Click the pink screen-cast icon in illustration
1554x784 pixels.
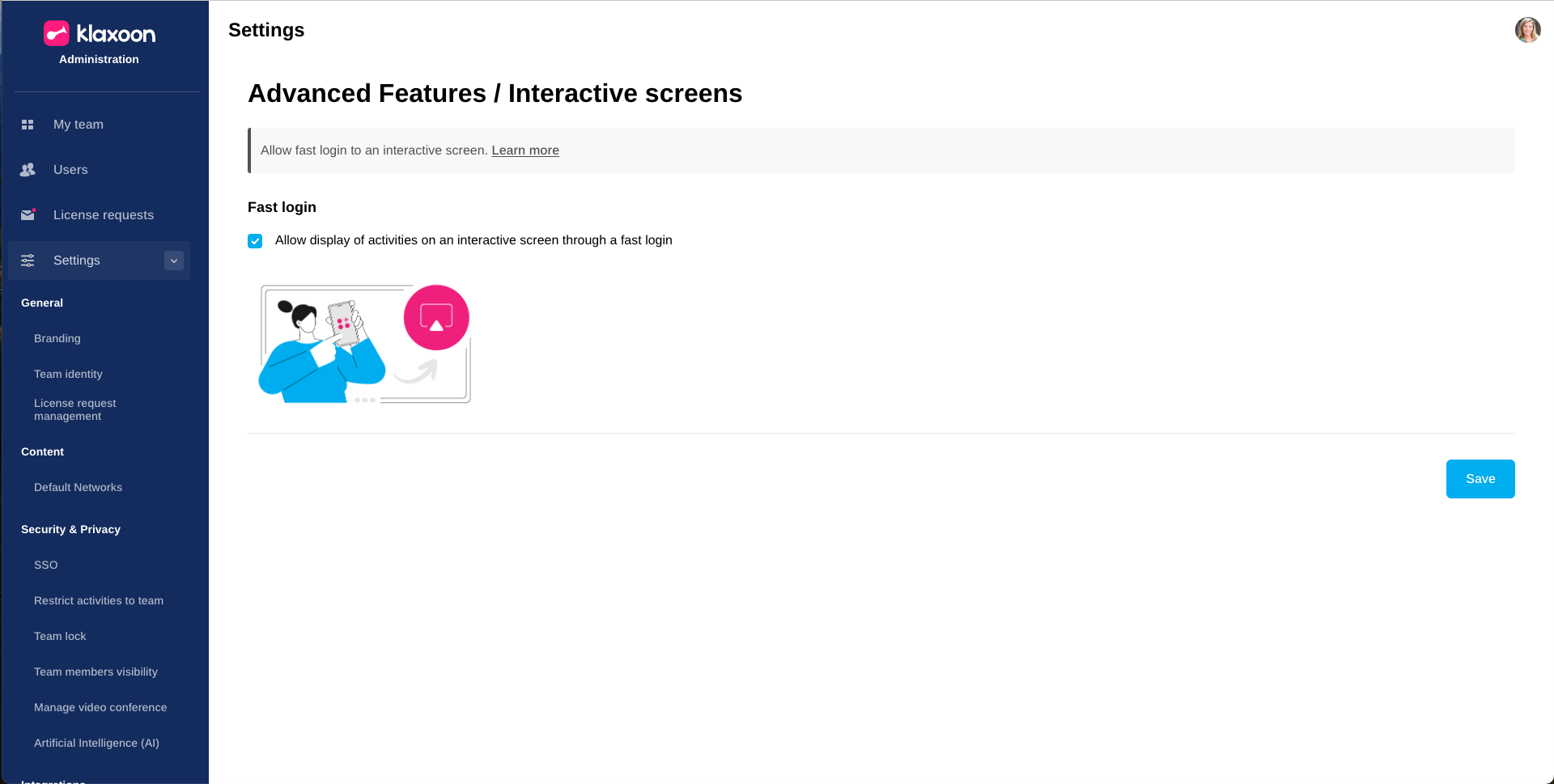pos(436,317)
